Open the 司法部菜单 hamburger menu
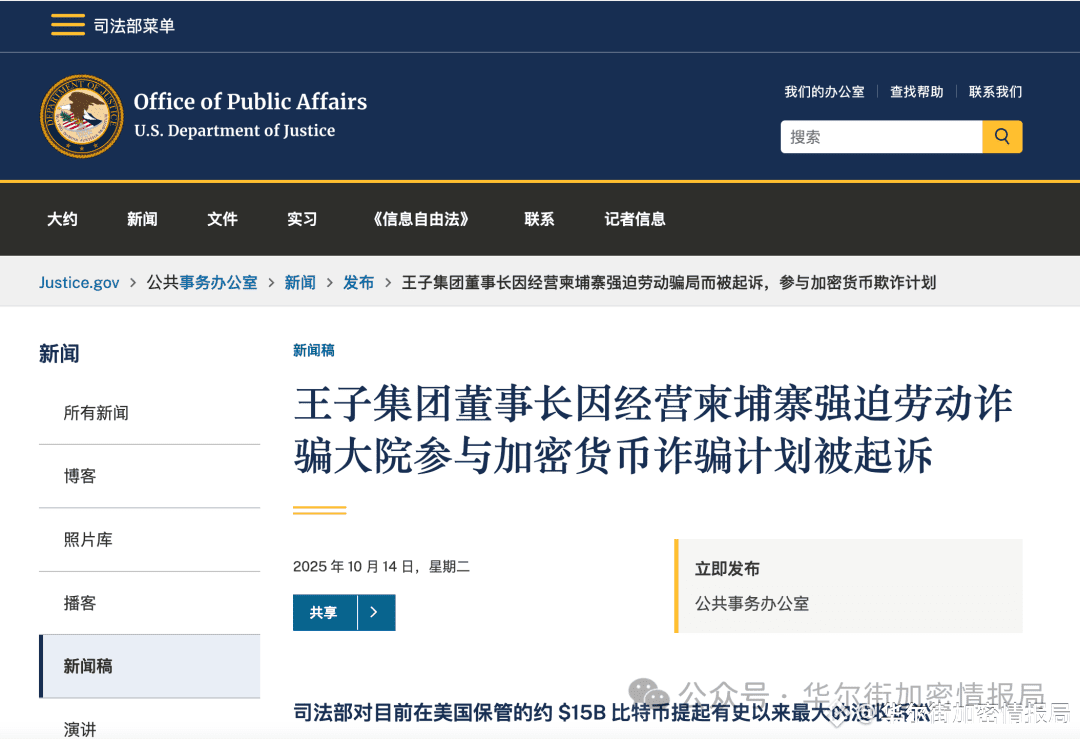The image size is (1080, 739). click(67, 25)
